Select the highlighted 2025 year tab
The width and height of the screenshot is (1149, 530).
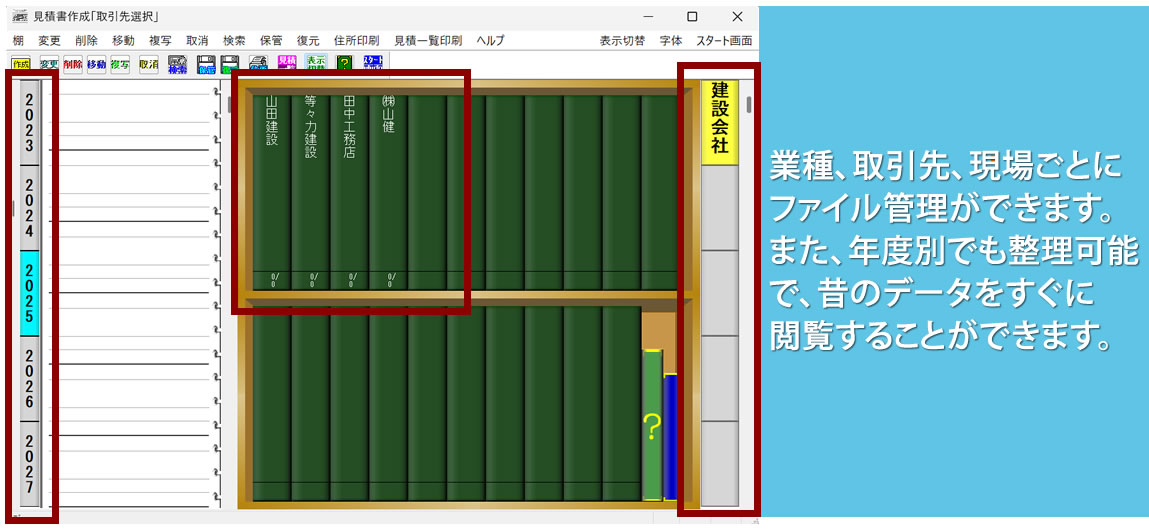[29, 293]
